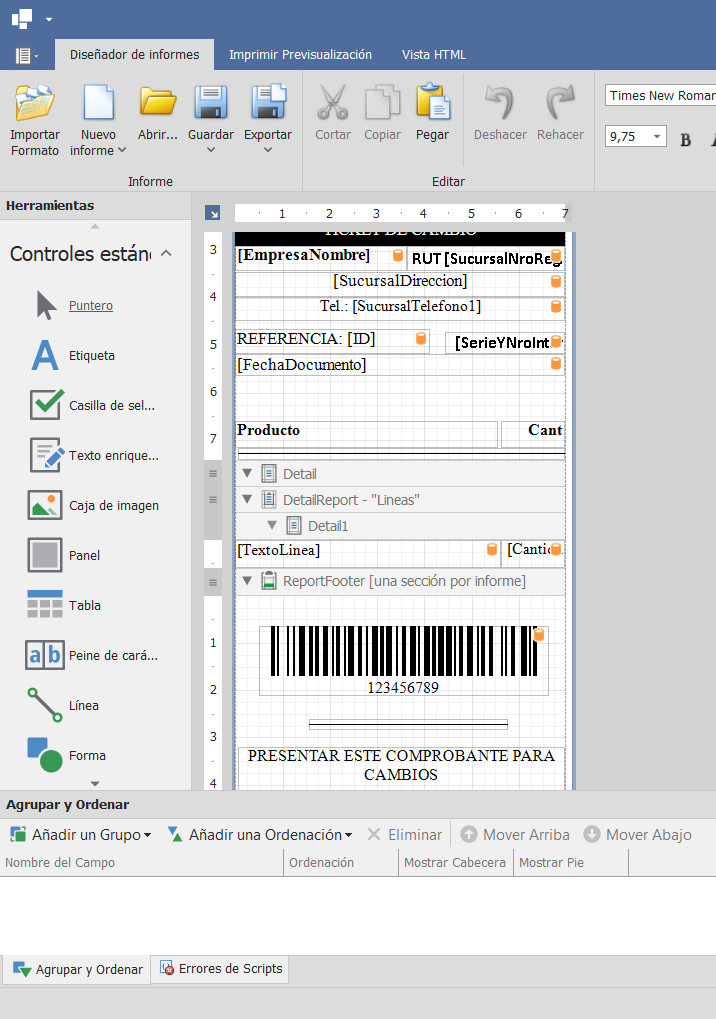Collapse the DetailReport Lineas band
The image size is (716, 1019).
click(x=248, y=499)
